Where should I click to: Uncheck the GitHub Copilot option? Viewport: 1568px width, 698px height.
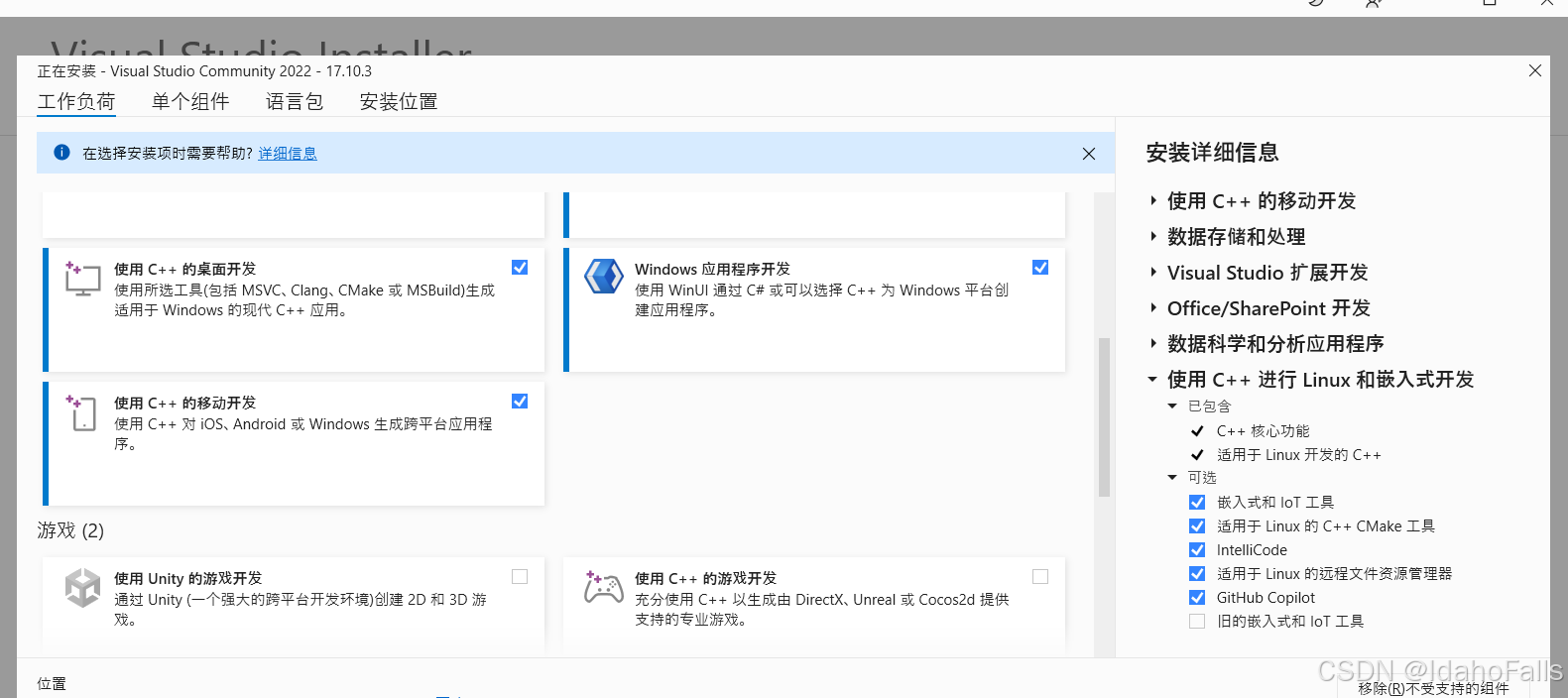[x=1197, y=598]
